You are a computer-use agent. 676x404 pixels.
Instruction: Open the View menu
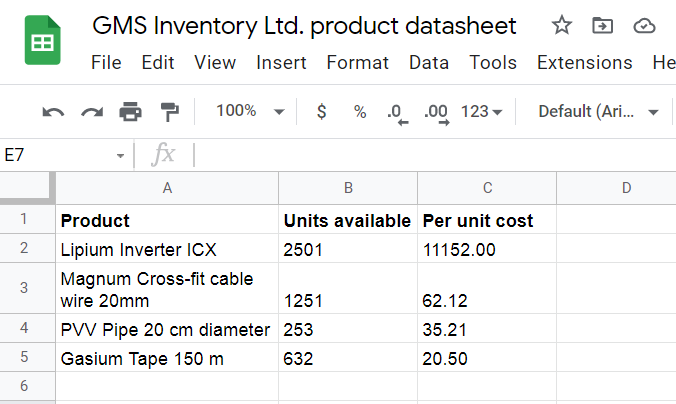(x=215, y=63)
